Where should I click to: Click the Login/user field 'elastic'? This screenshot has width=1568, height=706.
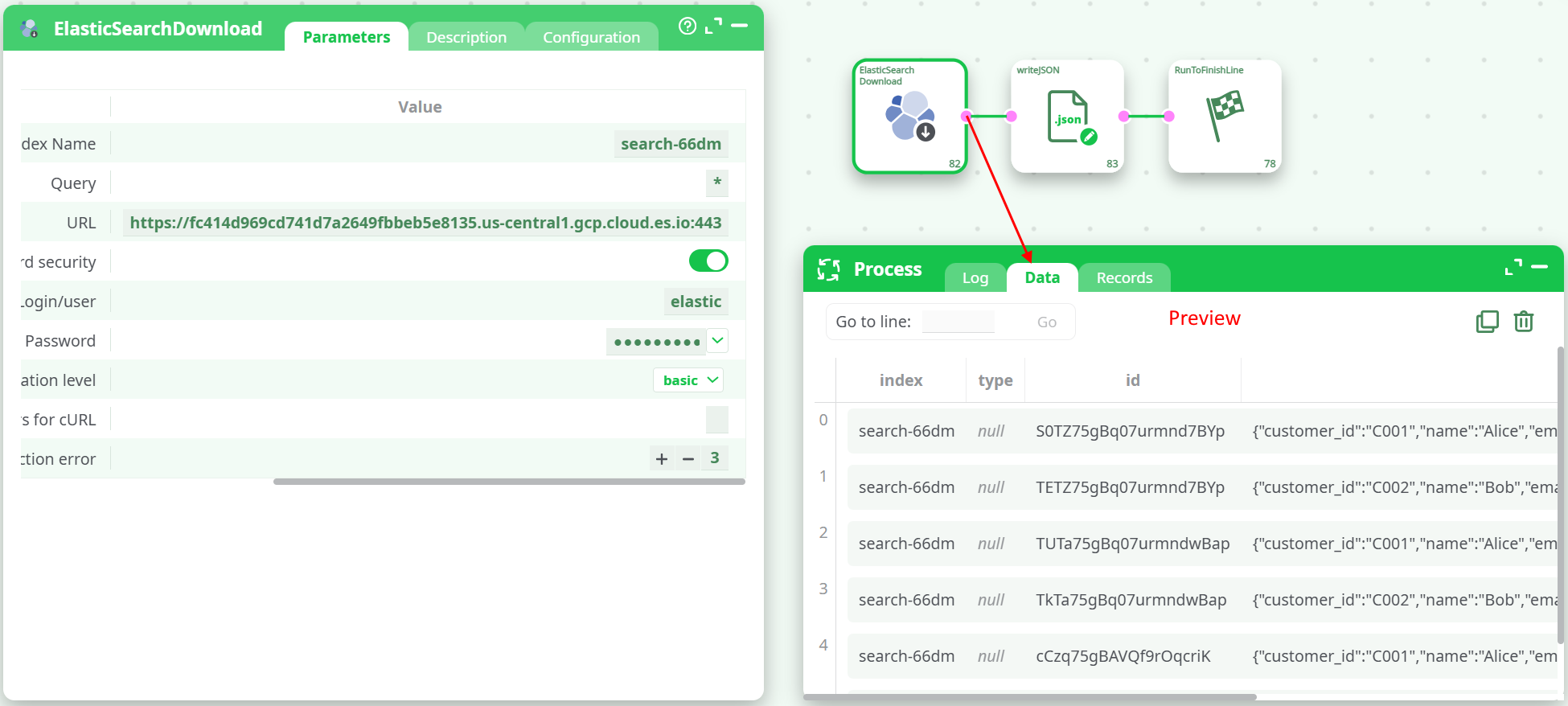(x=696, y=302)
